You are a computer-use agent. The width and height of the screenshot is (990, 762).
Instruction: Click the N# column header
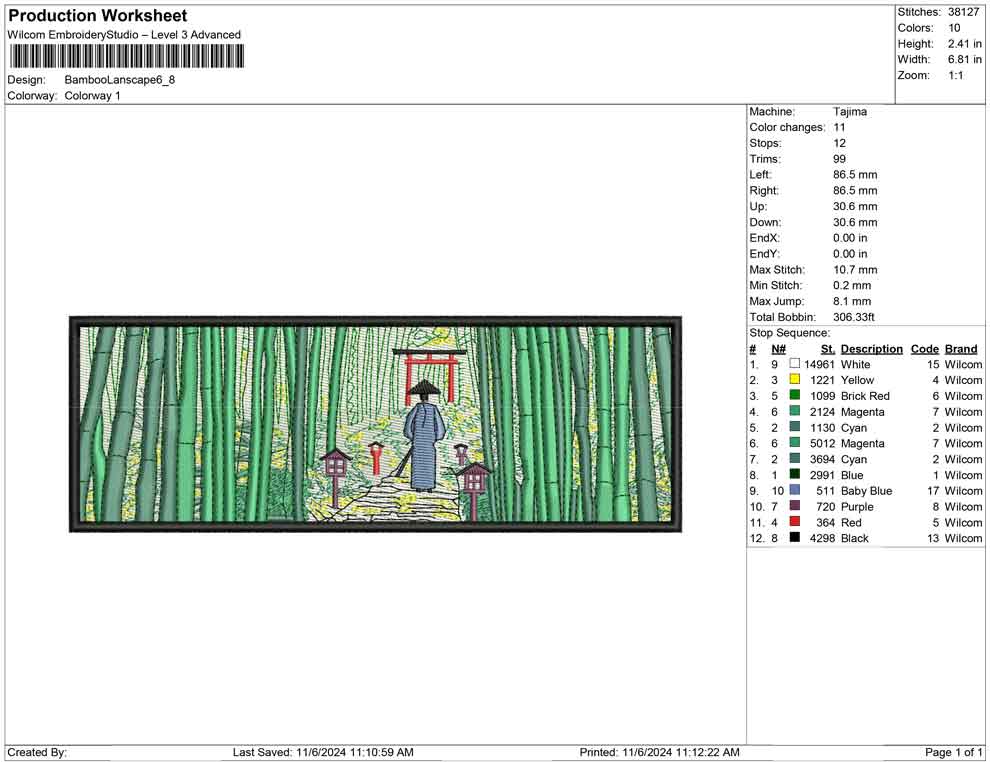(778, 349)
